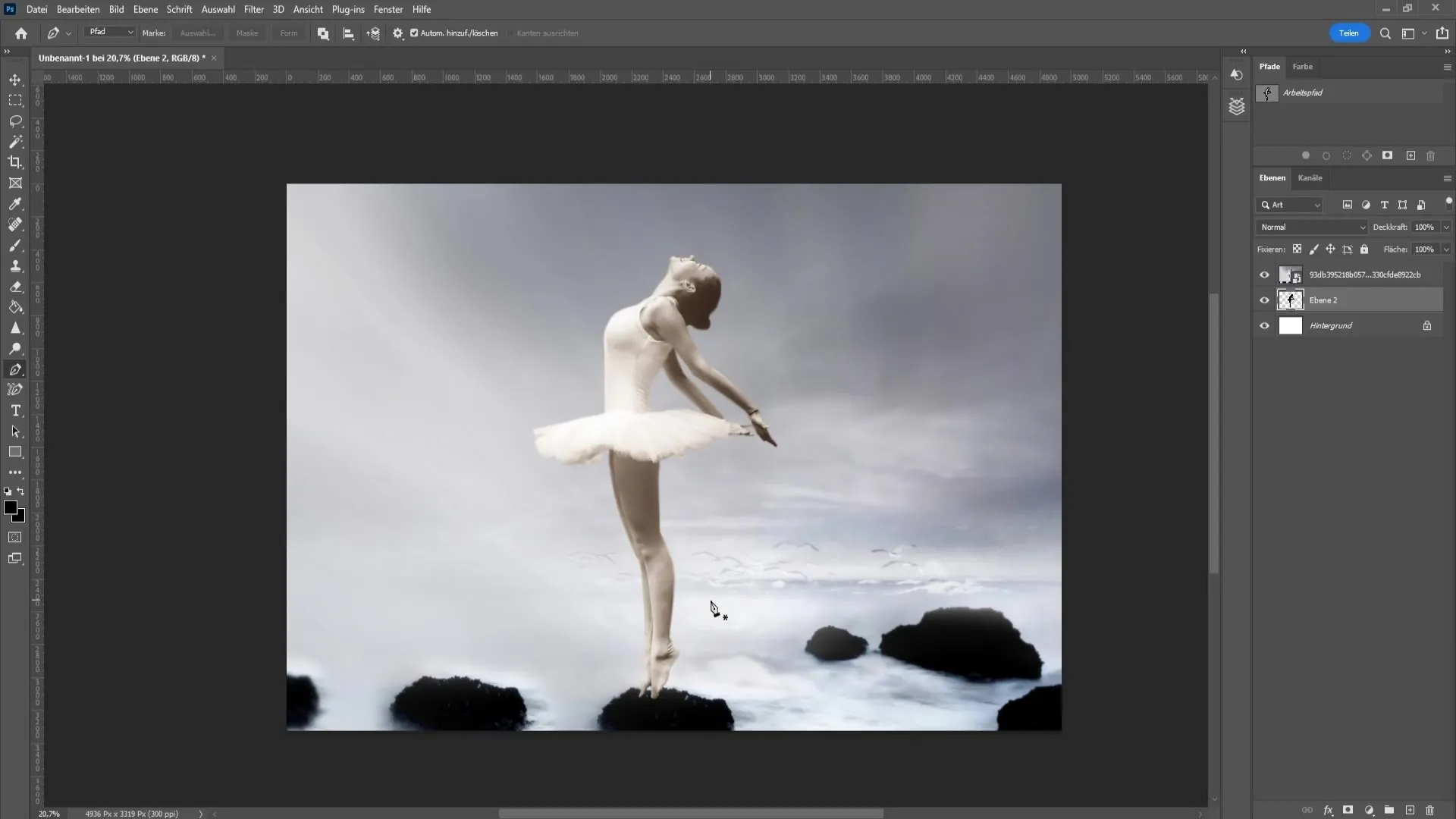Toggle visibility of Hintergrund layer
Screen dimensions: 1456x819
[x=1265, y=325]
